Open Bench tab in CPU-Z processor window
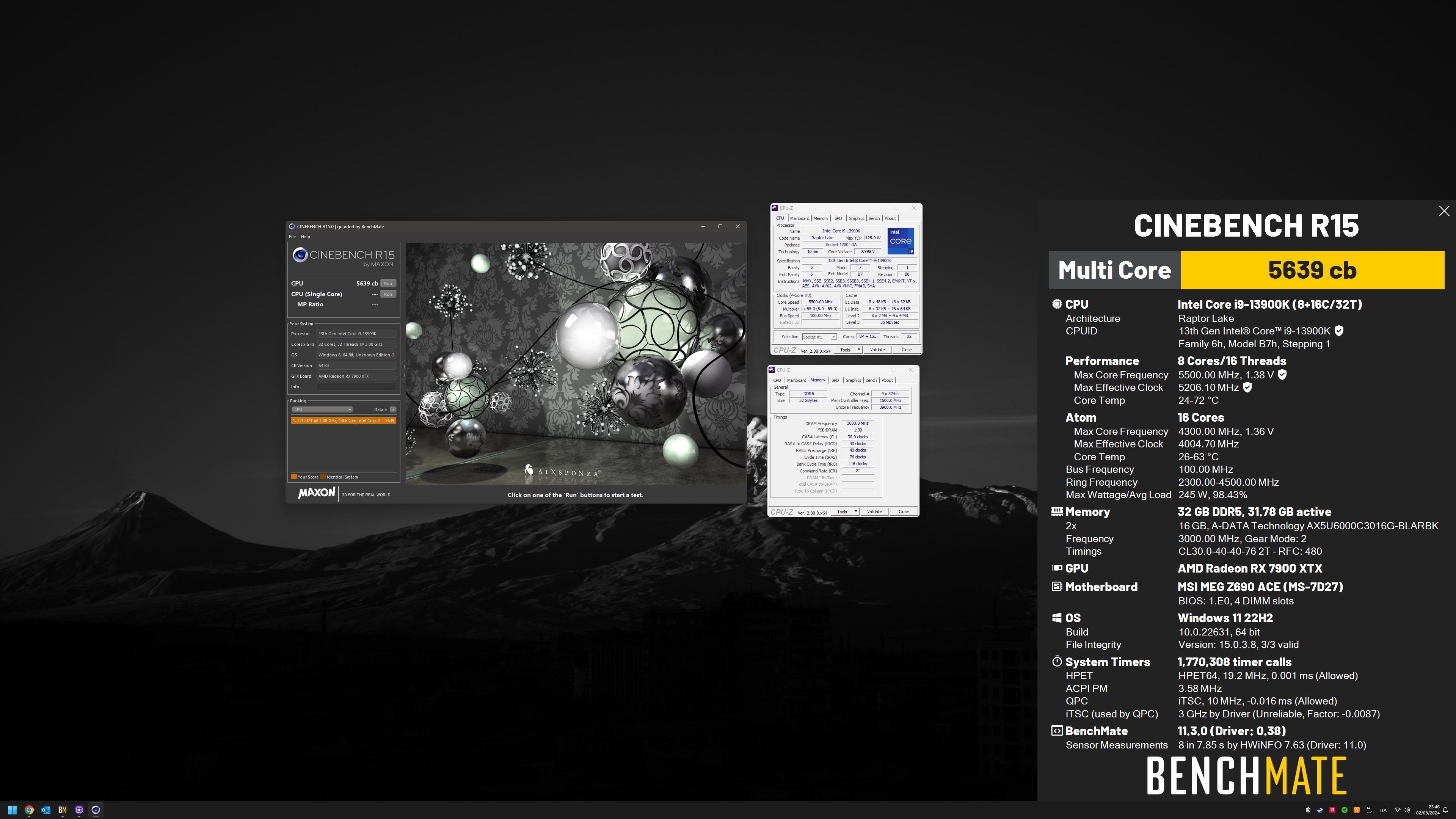 point(874,218)
